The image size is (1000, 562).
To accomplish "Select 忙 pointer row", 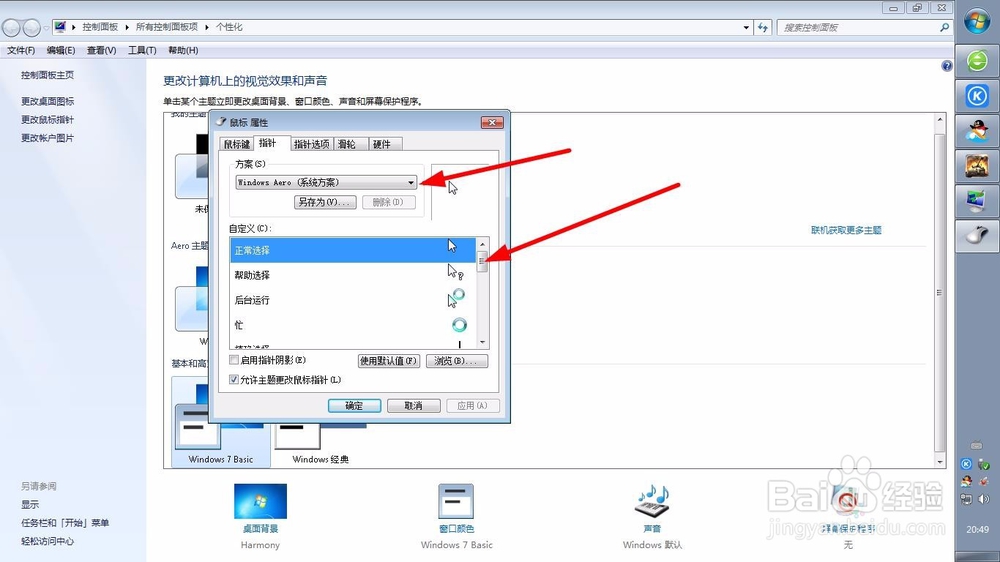I will pyautogui.click(x=353, y=325).
